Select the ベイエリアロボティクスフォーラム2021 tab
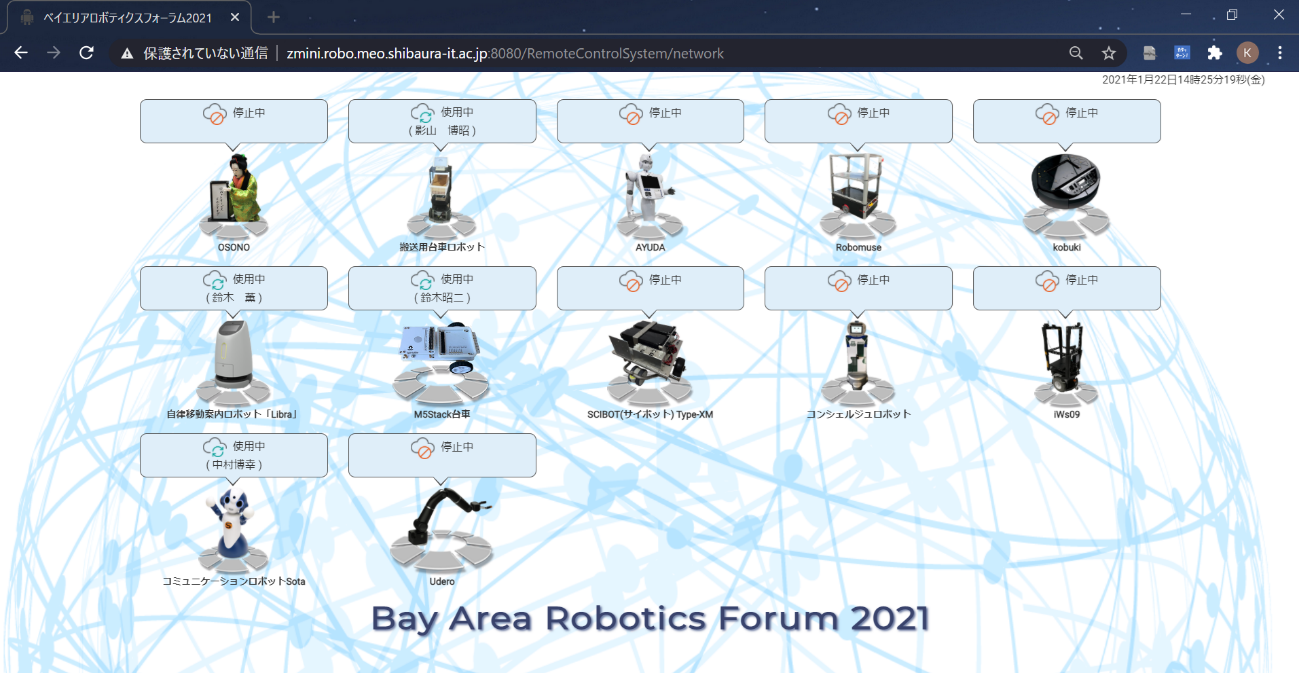The height and width of the screenshot is (673, 1299). [x=126, y=17]
